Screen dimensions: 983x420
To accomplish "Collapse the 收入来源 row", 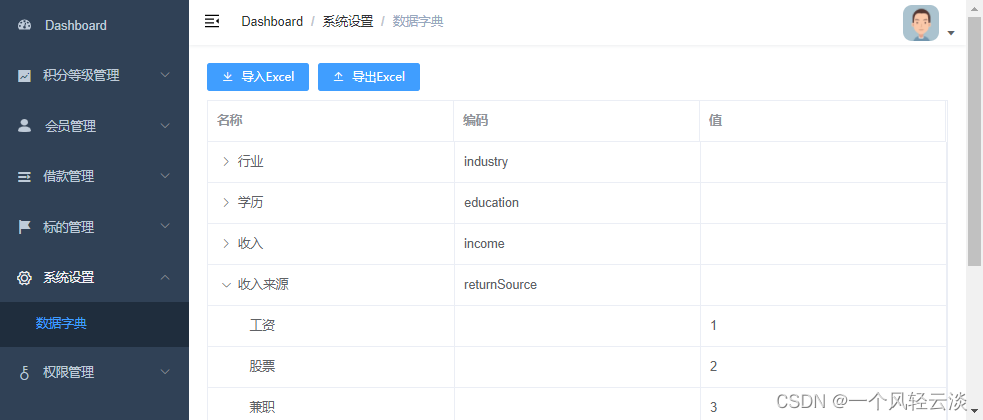I will click(x=226, y=285).
